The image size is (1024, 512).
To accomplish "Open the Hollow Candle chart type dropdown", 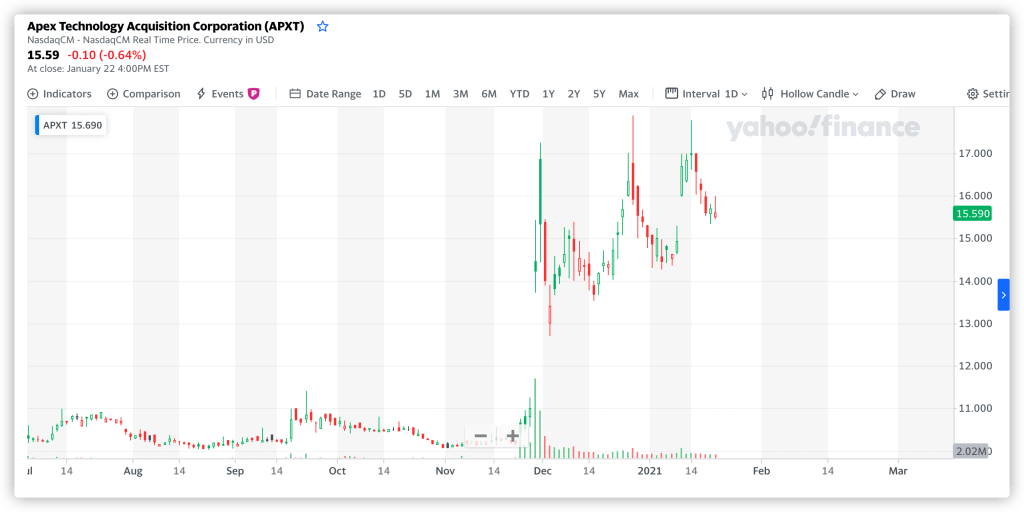I will (810, 94).
